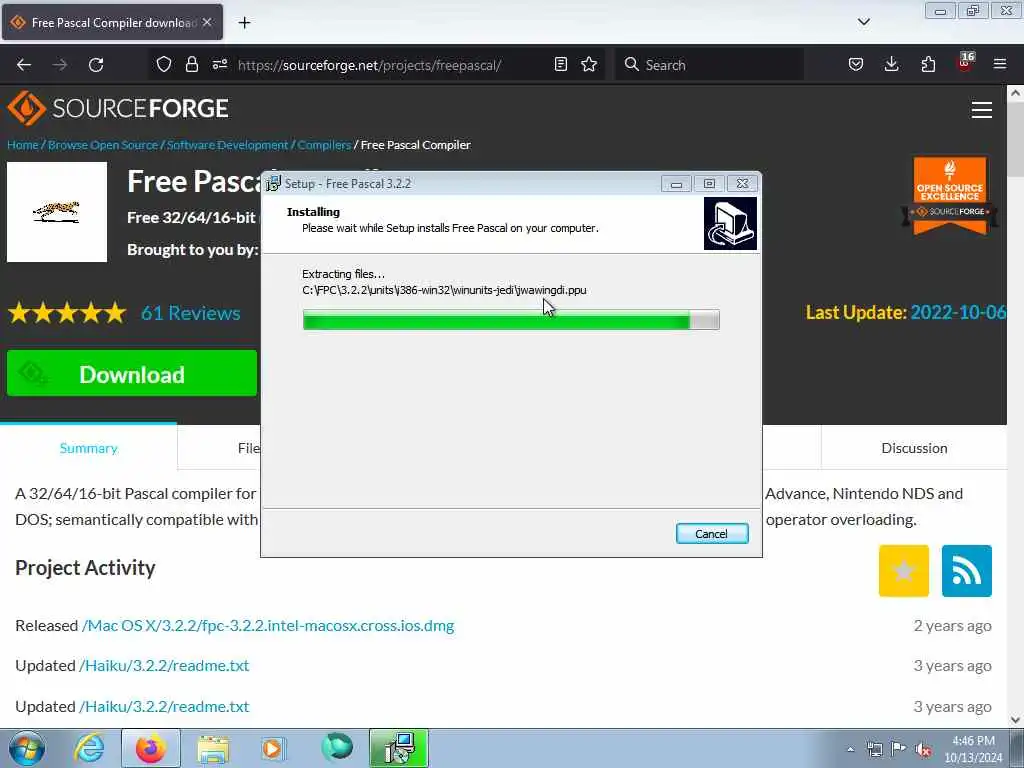Click the Firefox Search box

tap(709, 65)
